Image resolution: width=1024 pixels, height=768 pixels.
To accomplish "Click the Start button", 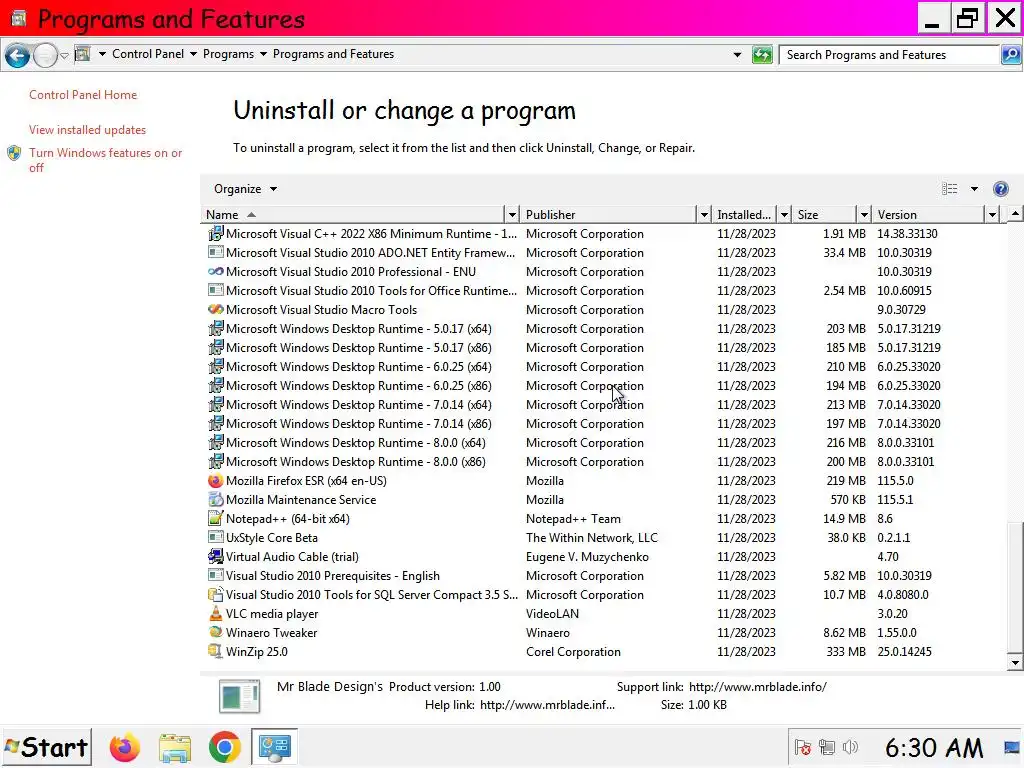I will pos(46,747).
